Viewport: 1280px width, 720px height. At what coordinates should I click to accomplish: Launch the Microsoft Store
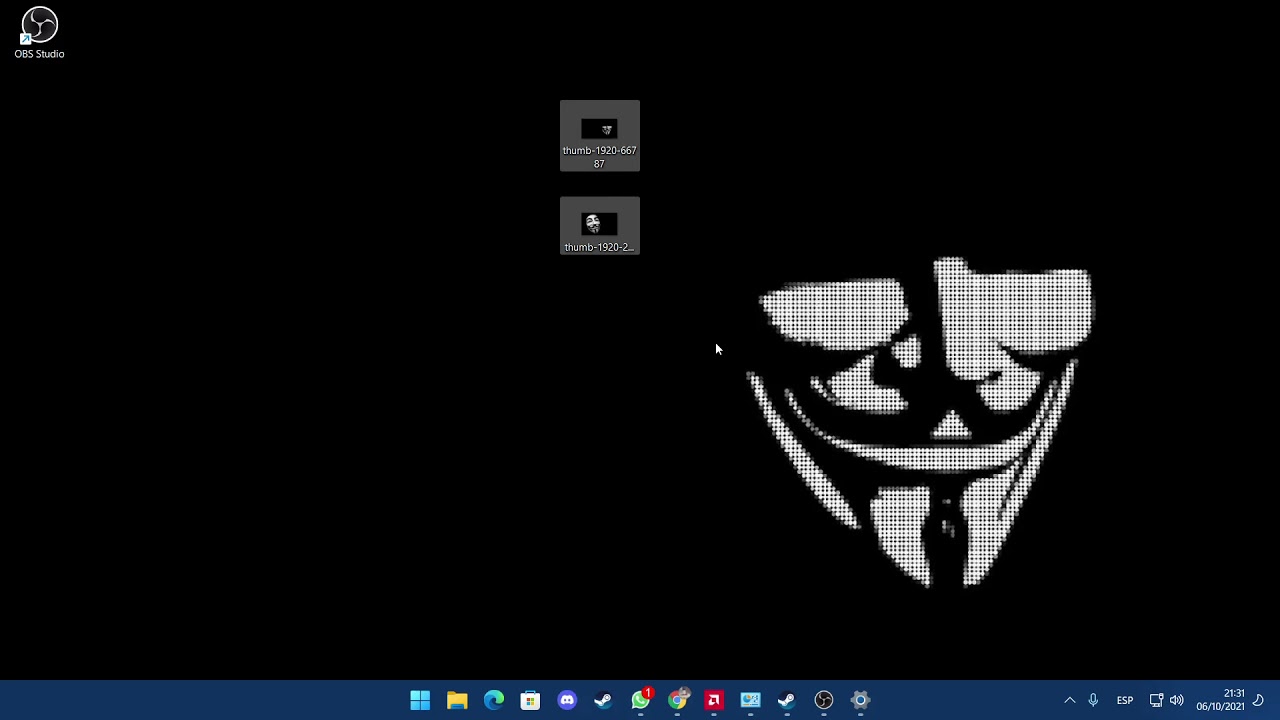coord(530,700)
